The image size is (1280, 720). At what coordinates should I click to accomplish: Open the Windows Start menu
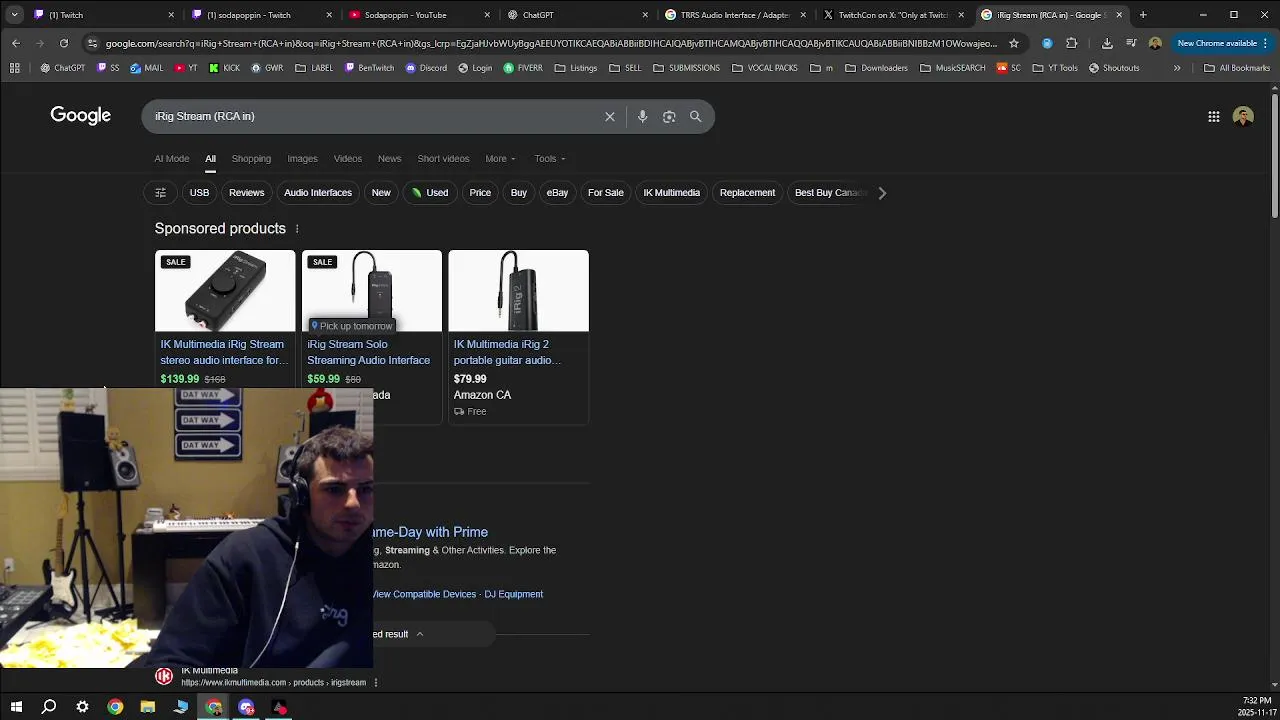16,707
